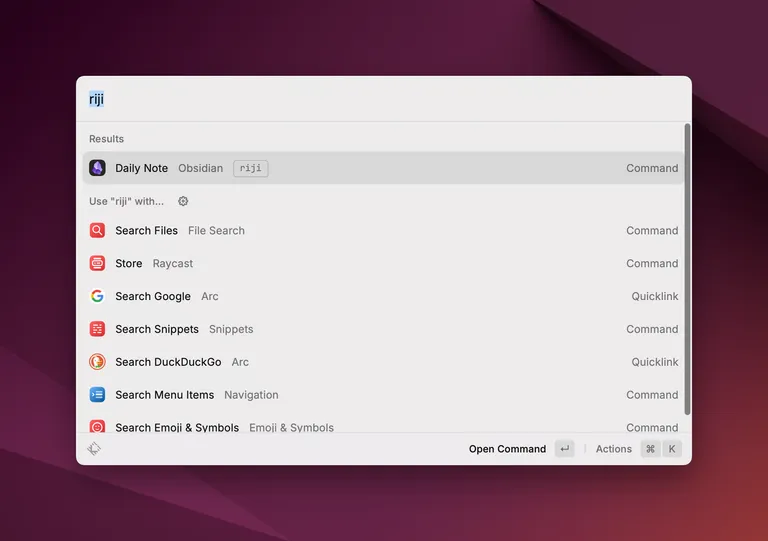
Task: Click the riji alias tag
Action: tap(251, 168)
